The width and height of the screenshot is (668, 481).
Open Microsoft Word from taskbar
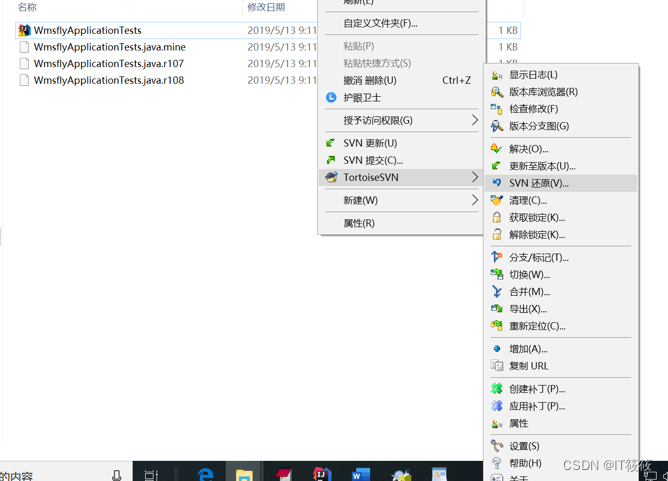(x=361, y=474)
